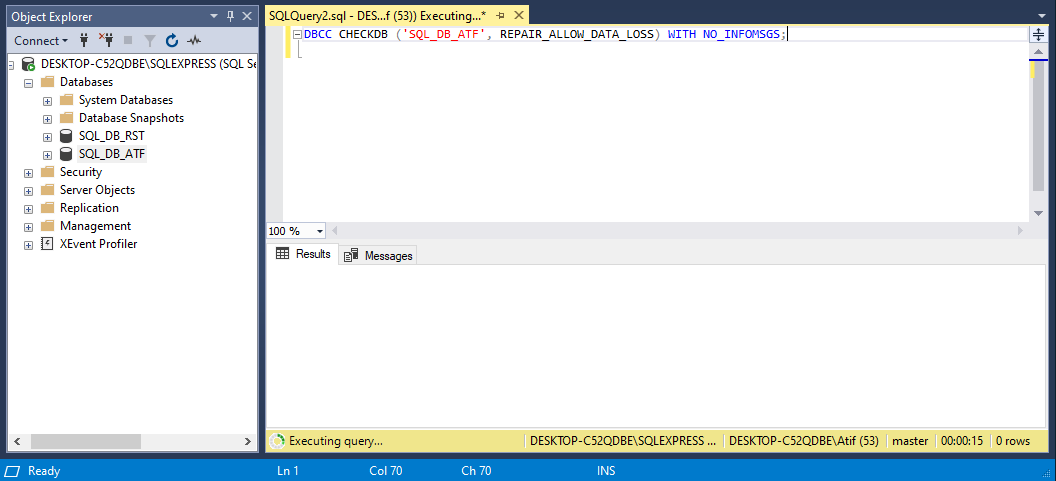Click the editor vertical scrollbar down arrow

[x=1038, y=213]
